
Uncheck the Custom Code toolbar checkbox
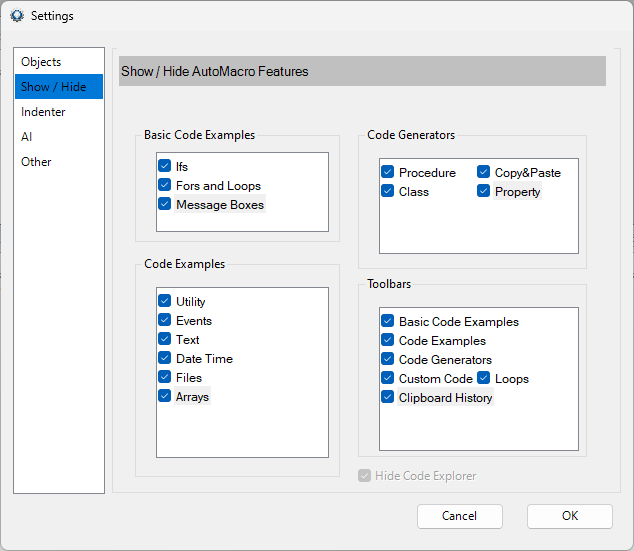coord(387,378)
